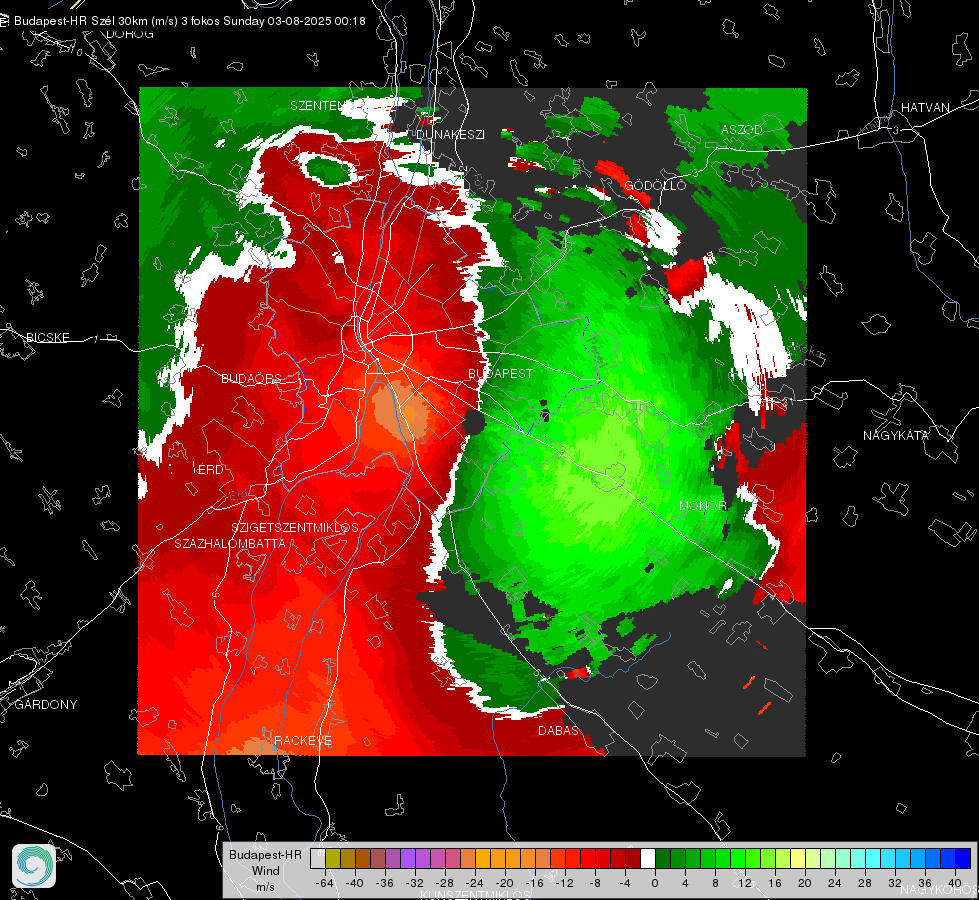Viewport: 979px width, 900px height.
Task: Click the RÁCKEVE town label
Action: pos(303,740)
